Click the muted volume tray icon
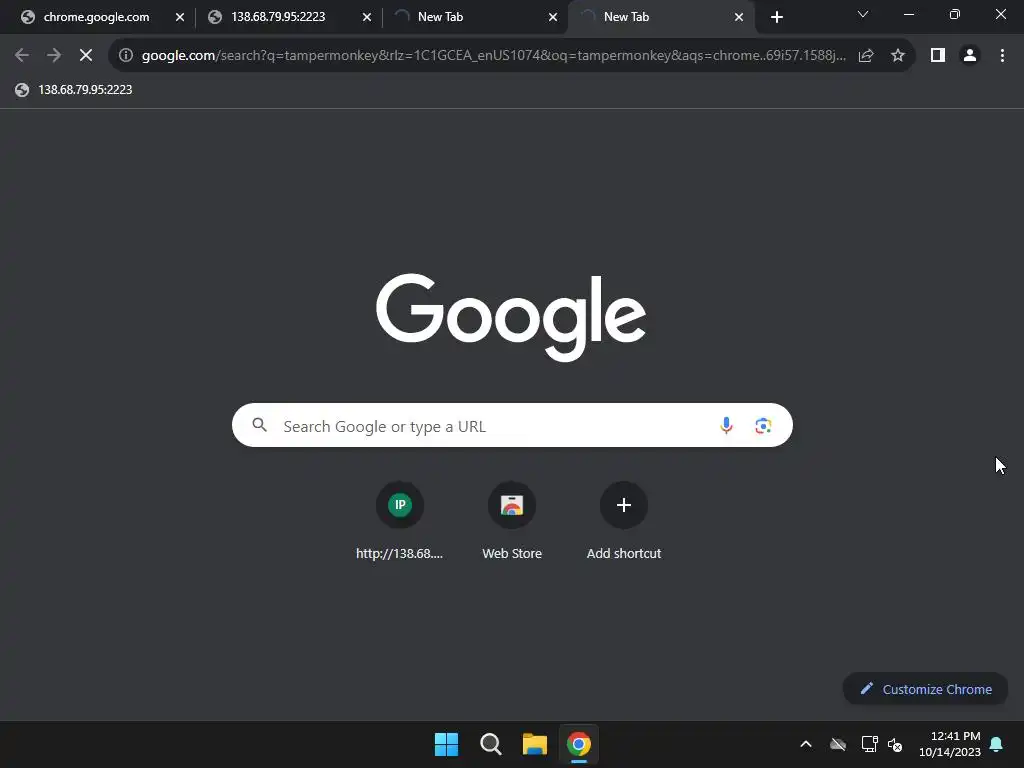The image size is (1024, 768). pos(895,744)
